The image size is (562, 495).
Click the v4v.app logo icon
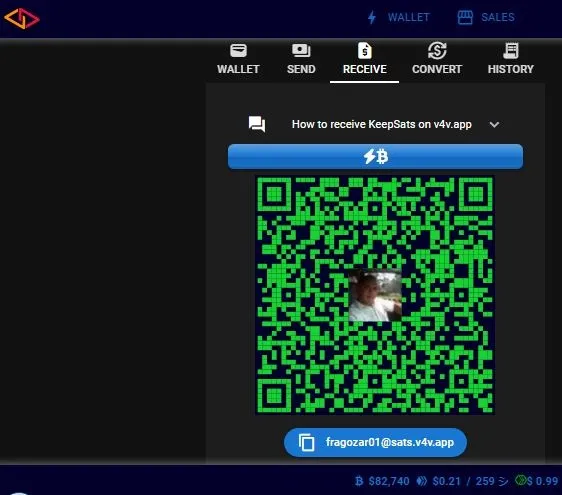coord(22,18)
